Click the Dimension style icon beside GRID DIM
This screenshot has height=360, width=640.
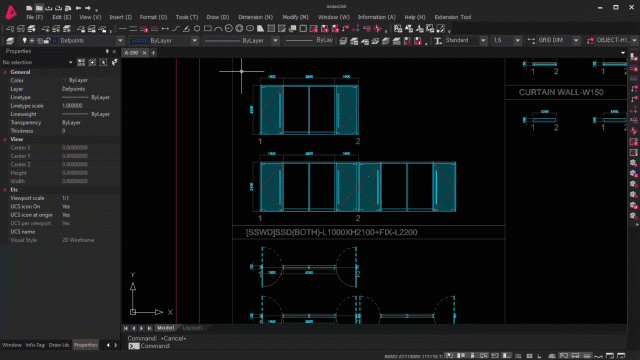pos(531,40)
